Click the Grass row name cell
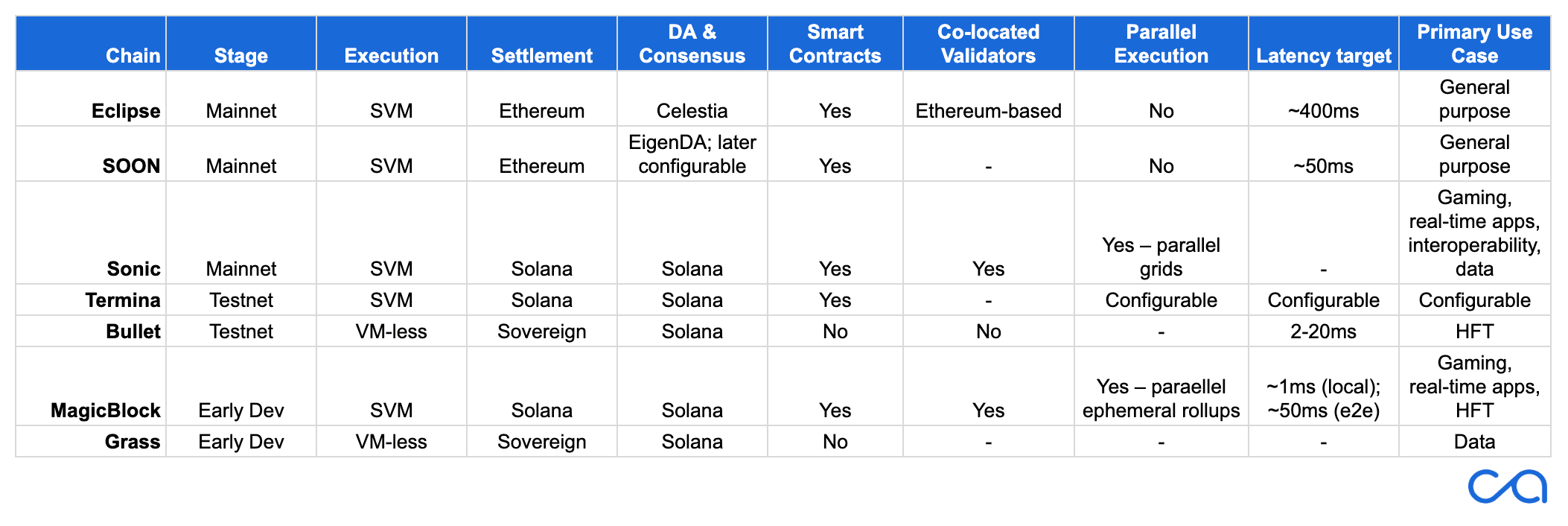1568x526 pixels. click(91, 441)
